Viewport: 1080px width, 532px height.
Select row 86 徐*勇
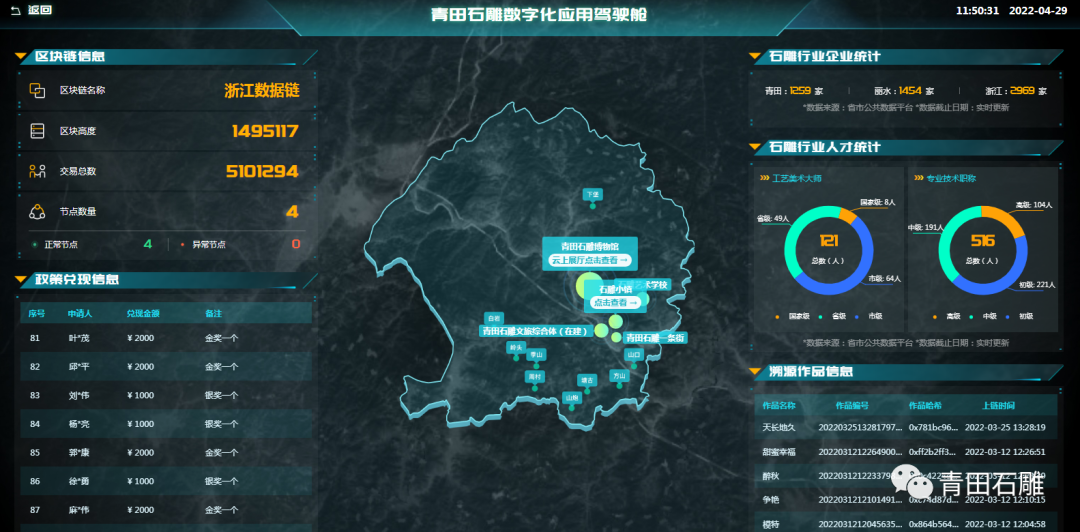[x=165, y=482]
